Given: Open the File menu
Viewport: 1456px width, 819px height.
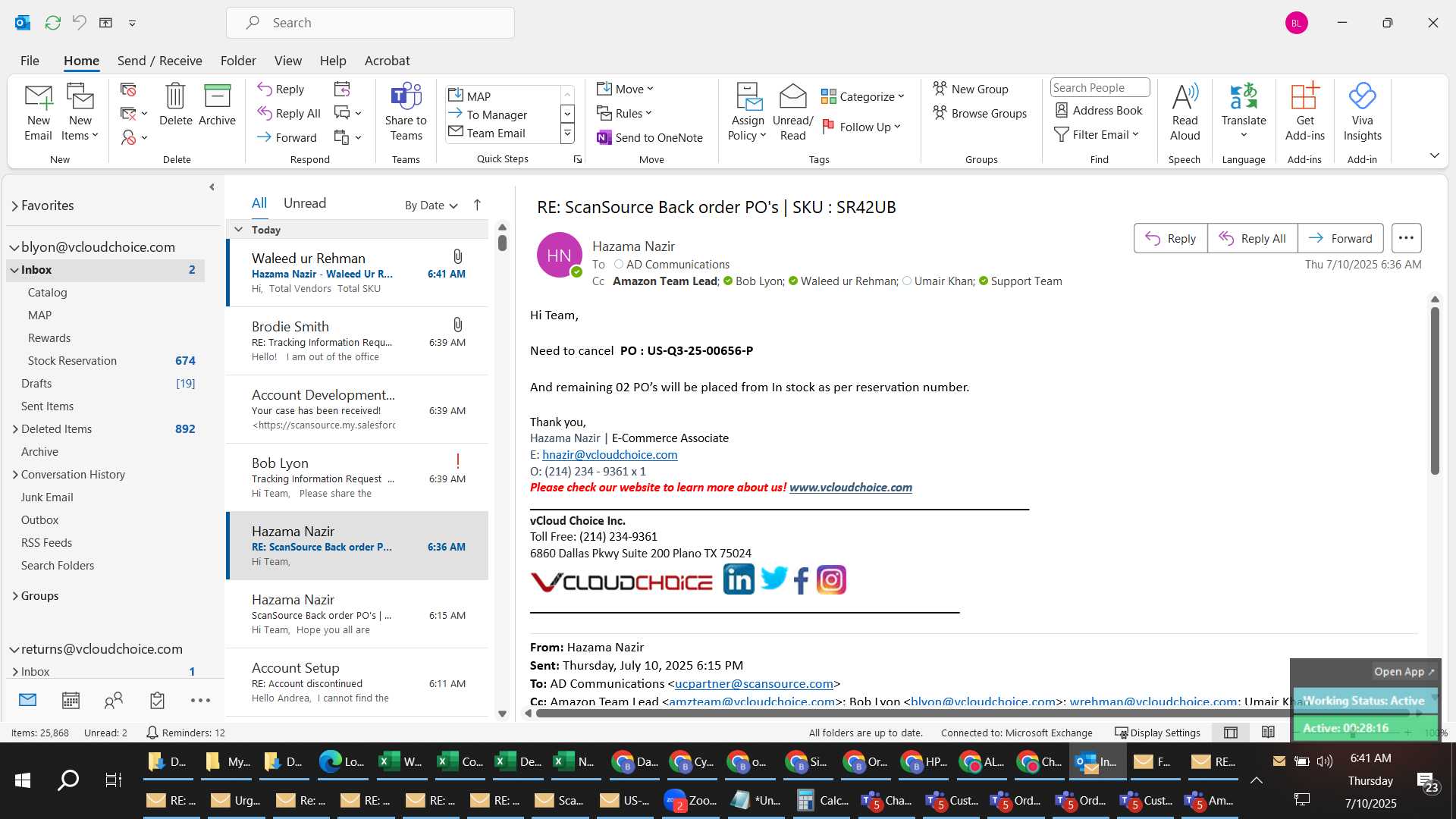Looking at the screenshot, I should pos(30,61).
